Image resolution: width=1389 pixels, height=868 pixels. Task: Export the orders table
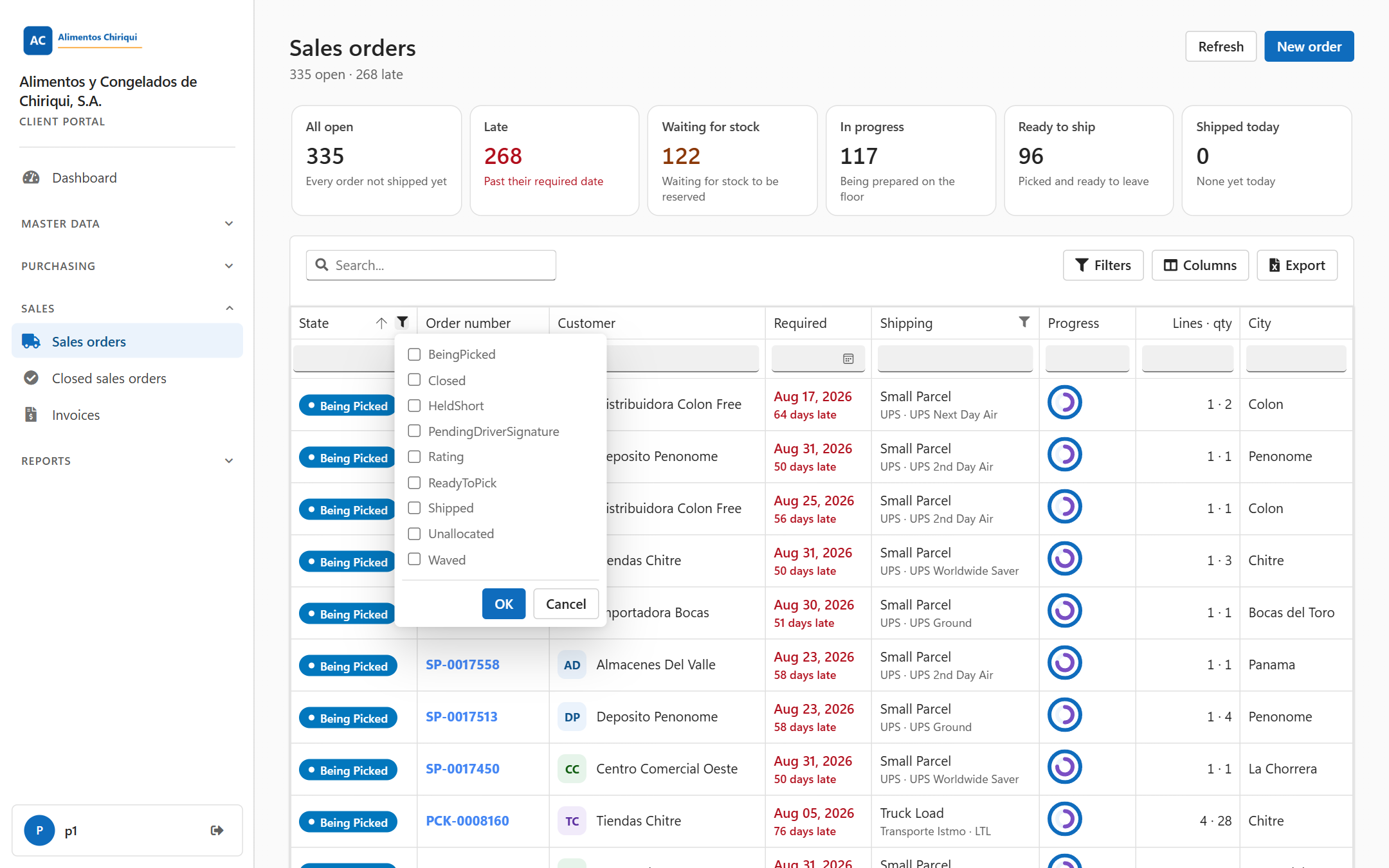pyautogui.click(x=1297, y=265)
